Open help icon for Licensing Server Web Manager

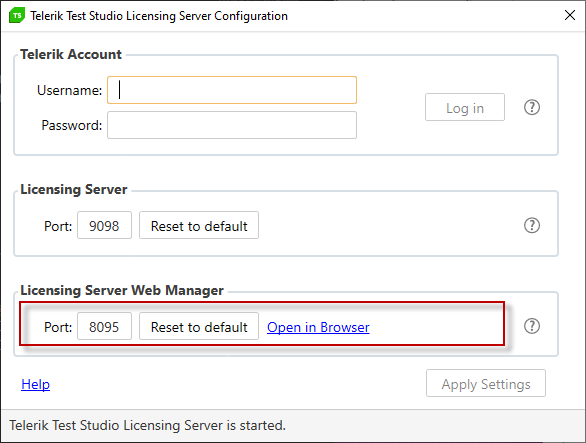click(x=531, y=326)
